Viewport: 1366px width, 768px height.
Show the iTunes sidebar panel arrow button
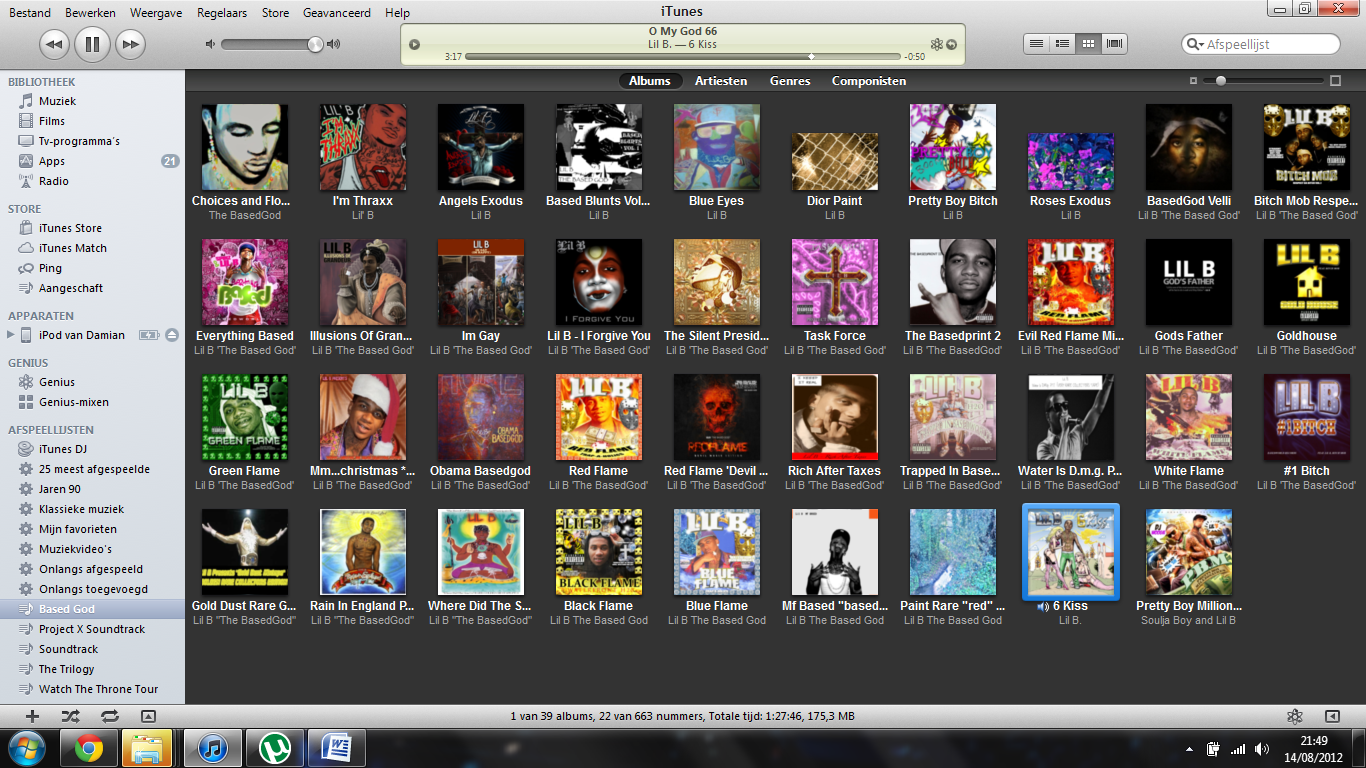[x=1332, y=716]
